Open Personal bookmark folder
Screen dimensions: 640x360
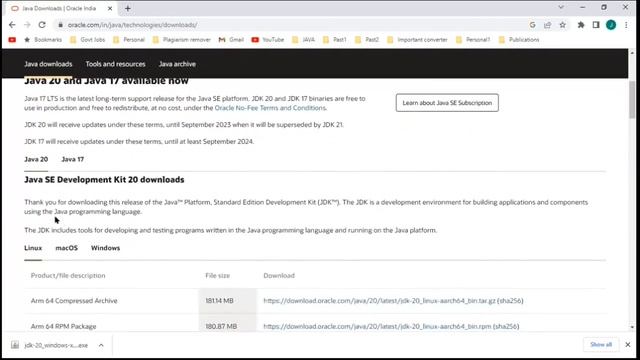tap(129, 40)
